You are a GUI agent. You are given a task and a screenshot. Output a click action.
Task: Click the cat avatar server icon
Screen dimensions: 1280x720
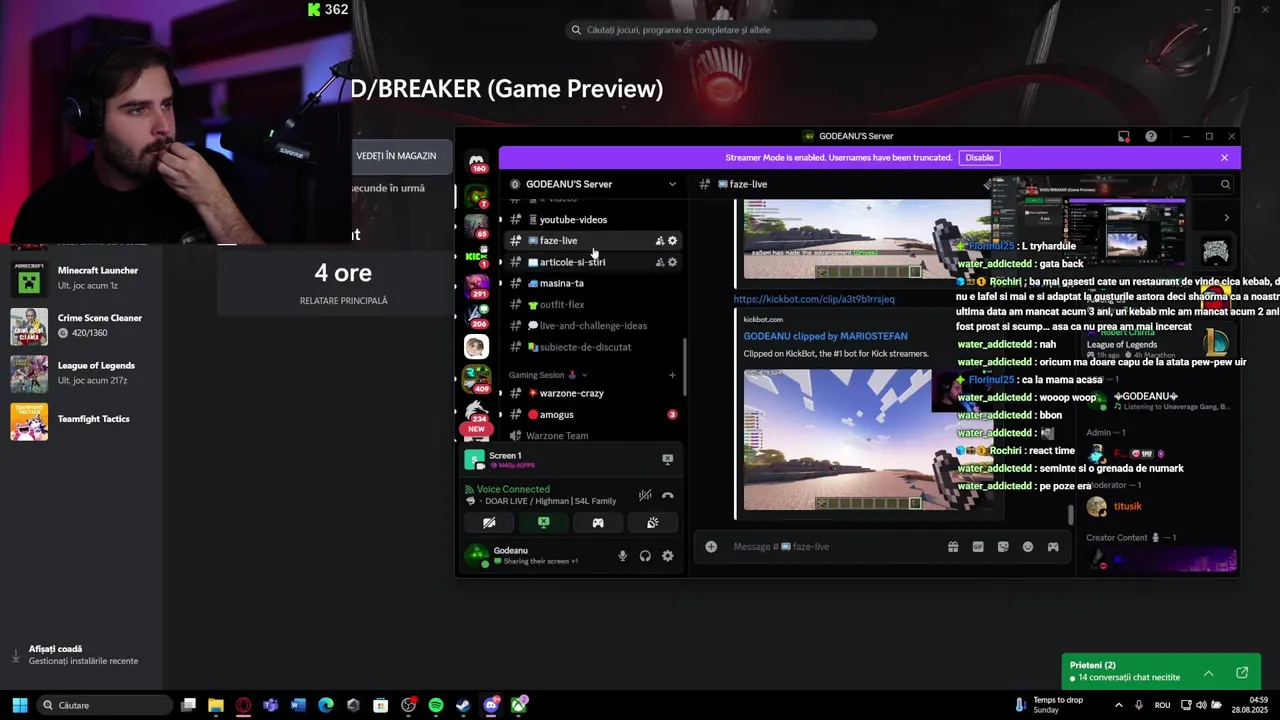(x=476, y=347)
